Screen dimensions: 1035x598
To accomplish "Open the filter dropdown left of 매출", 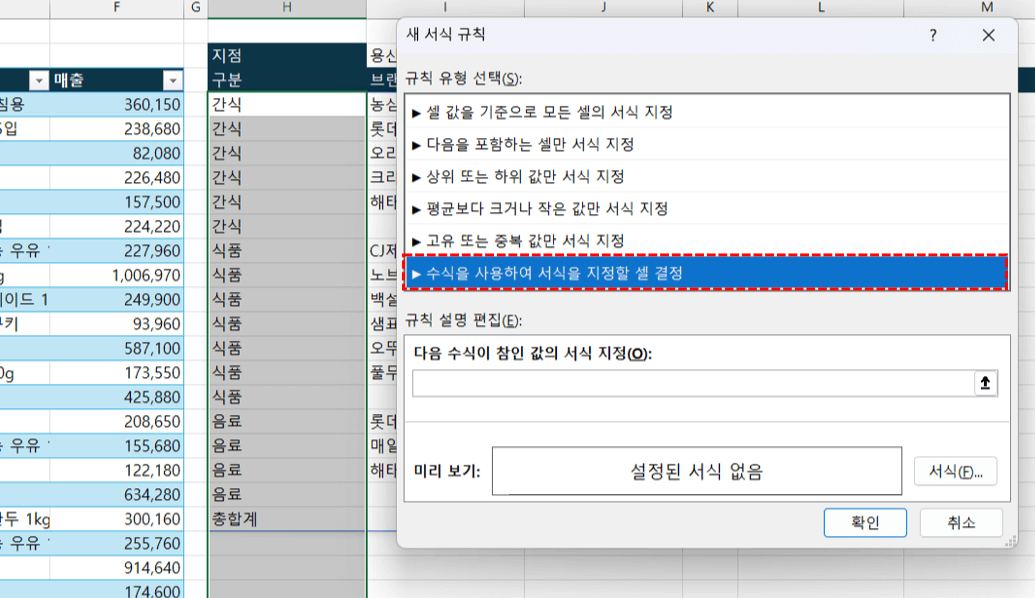I will [39, 81].
